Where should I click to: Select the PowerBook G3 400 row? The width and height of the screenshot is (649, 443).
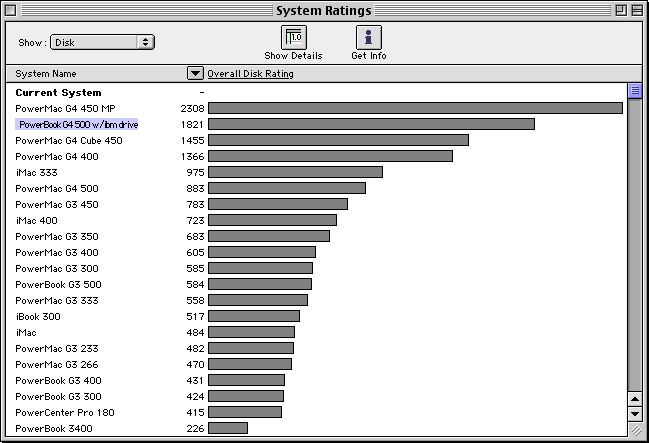pos(317,380)
